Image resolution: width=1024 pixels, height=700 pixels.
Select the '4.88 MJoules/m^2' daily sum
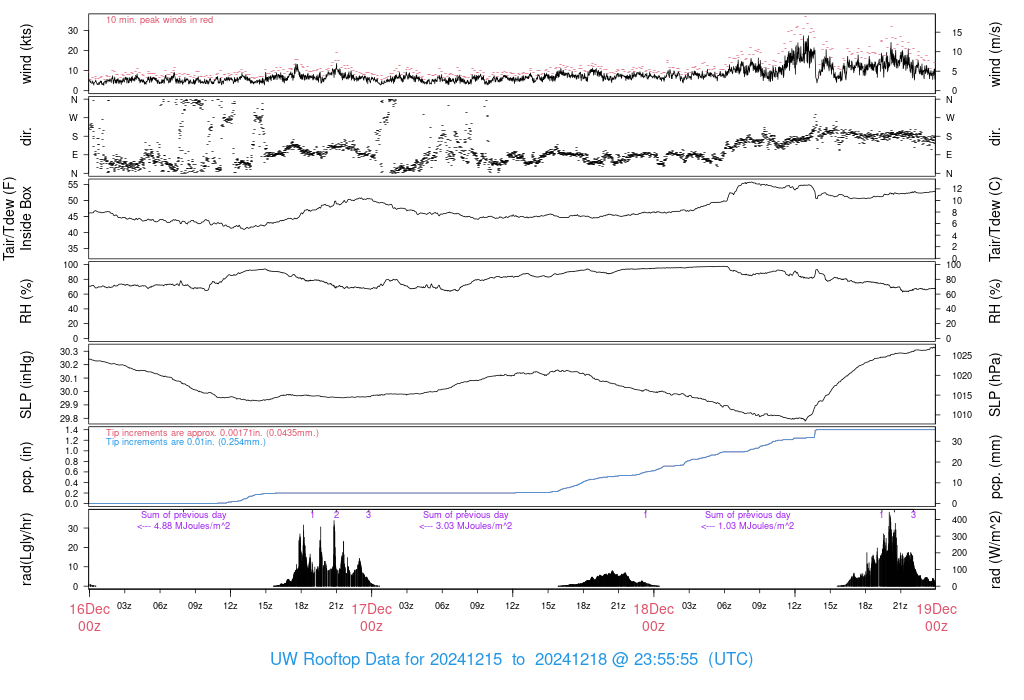pyautogui.click(x=184, y=526)
